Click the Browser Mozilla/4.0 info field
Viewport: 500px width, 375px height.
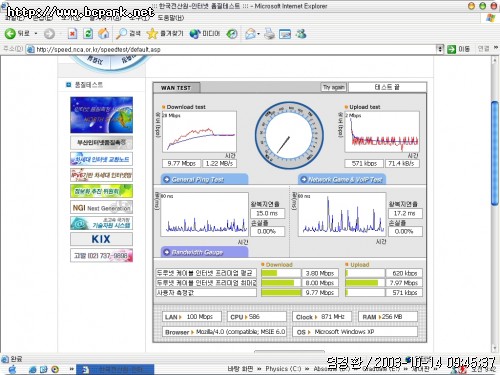(x=224, y=332)
